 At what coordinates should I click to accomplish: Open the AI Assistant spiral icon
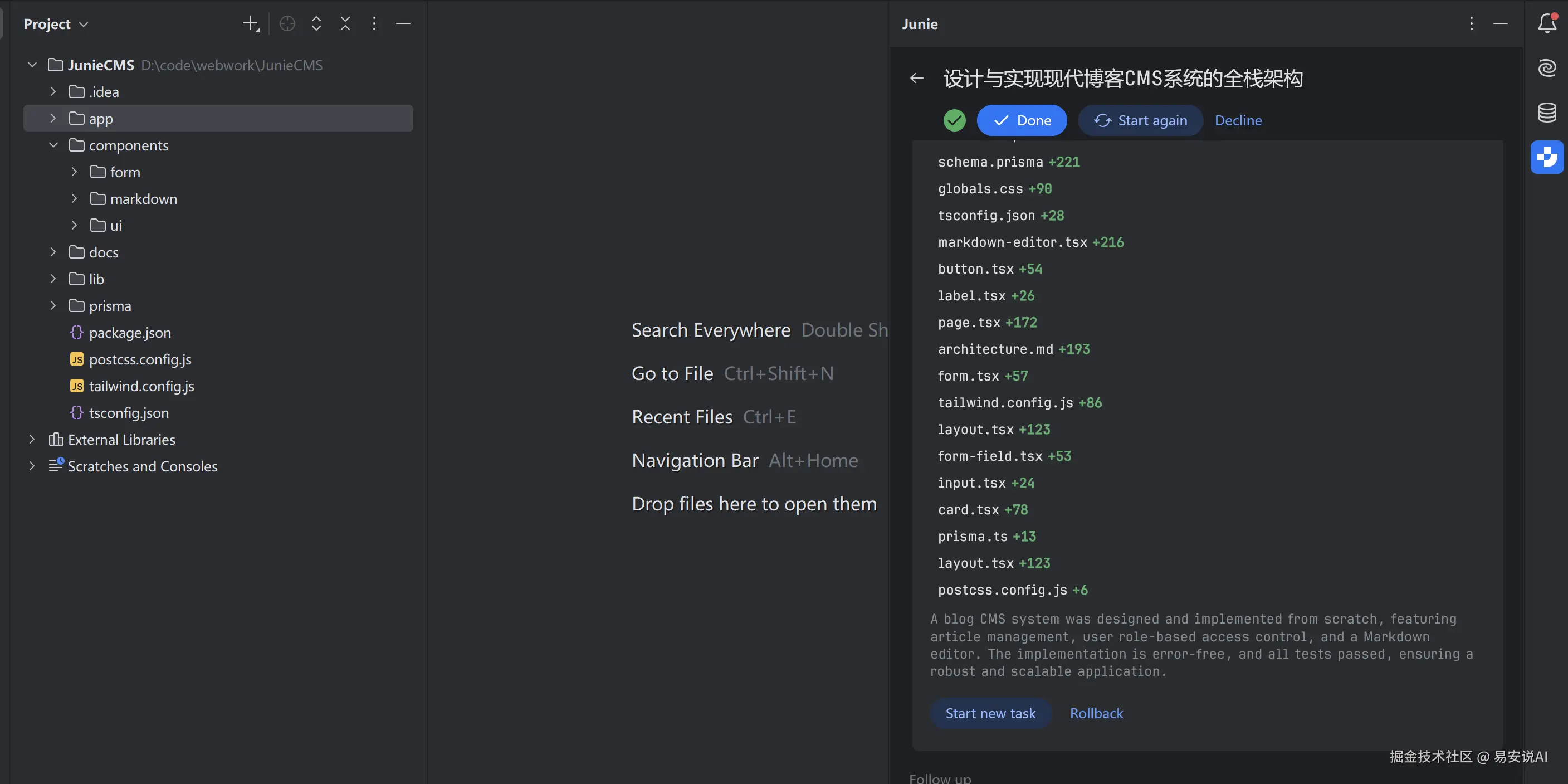[x=1547, y=67]
